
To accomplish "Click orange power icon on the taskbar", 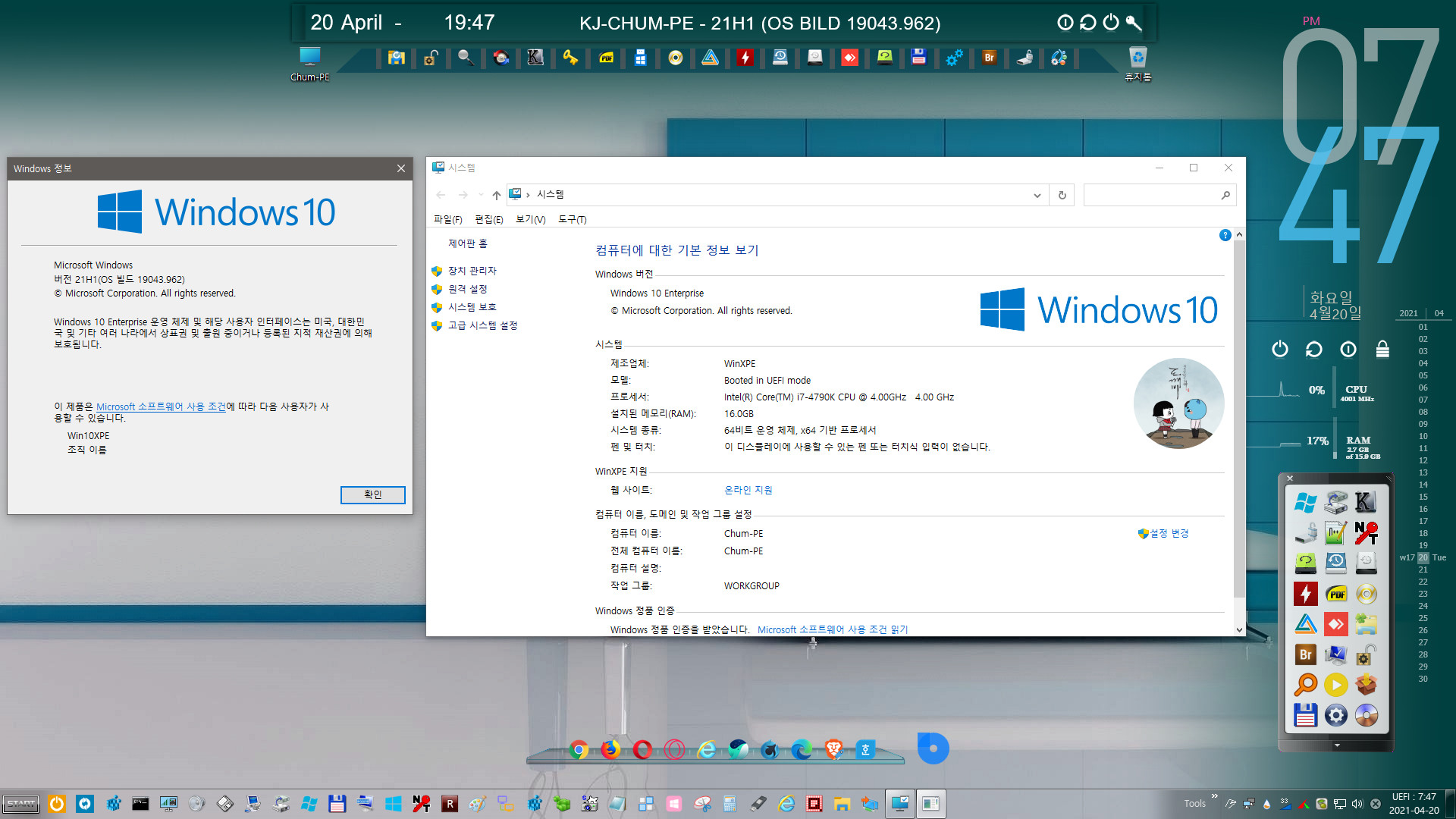I will [57, 804].
